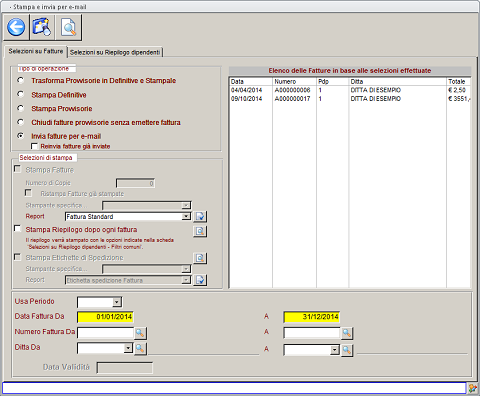Click the Data column header
This screenshot has width=480, height=396.
coord(251,81)
